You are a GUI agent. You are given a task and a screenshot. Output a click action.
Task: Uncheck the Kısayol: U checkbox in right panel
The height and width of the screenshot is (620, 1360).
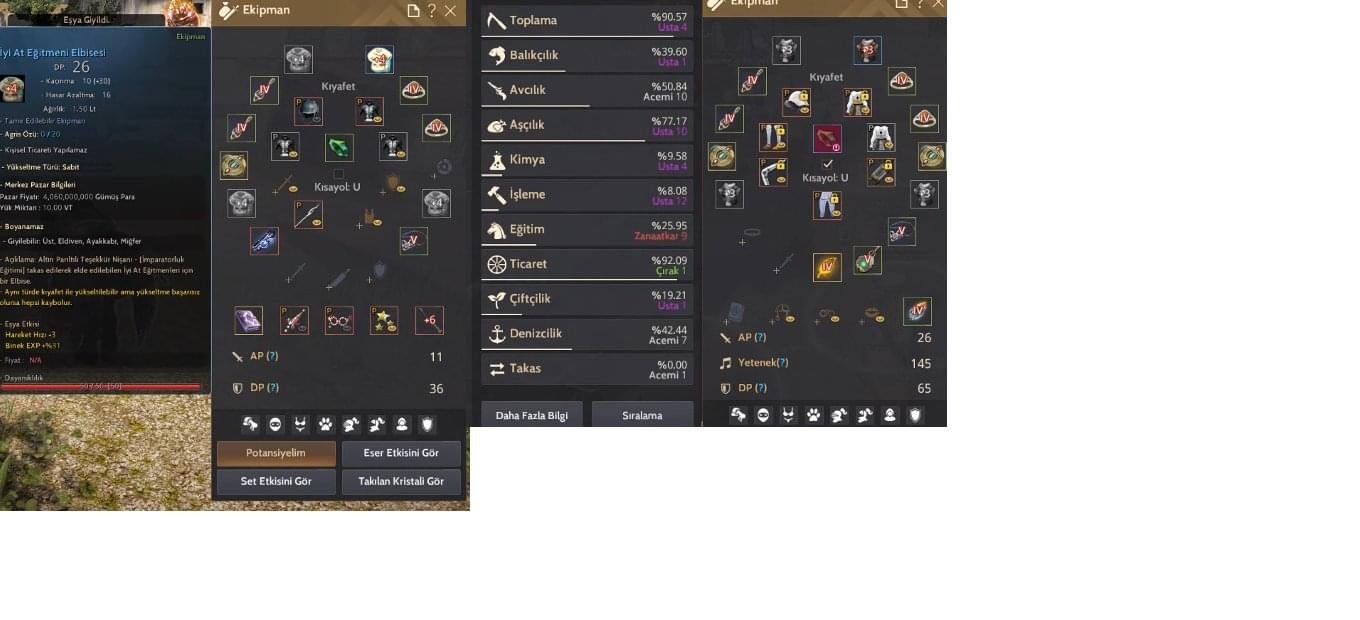[x=827, y=164]
